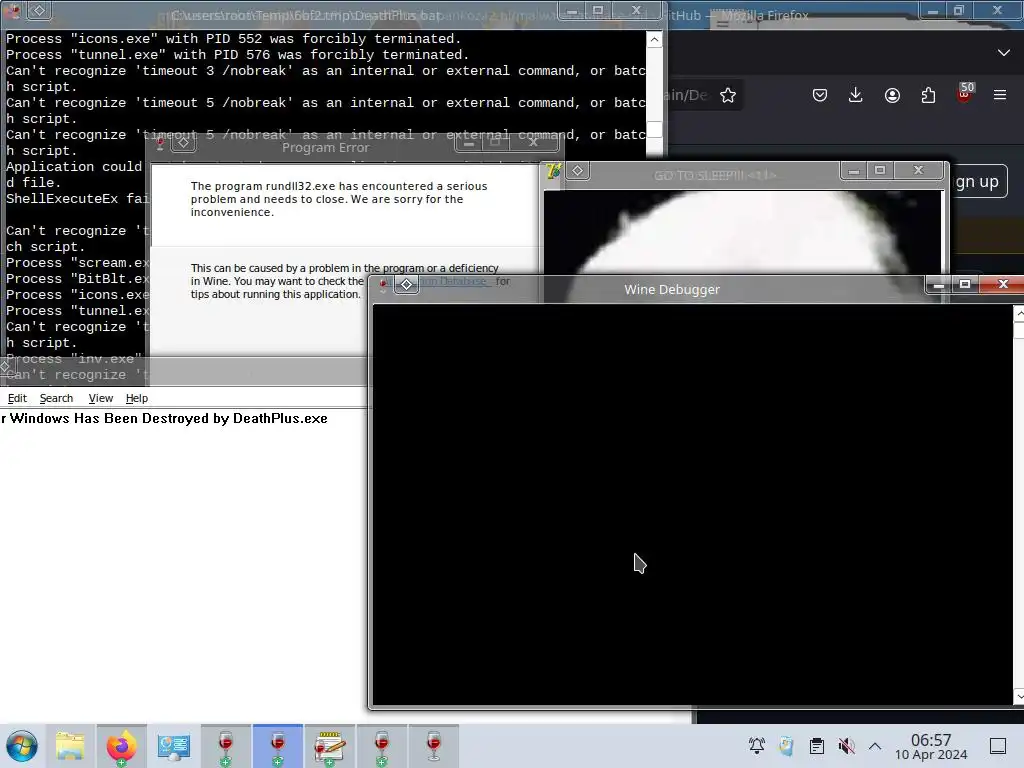Image resolution: width=1024 pixels, height=768 pixels.
Task: Bookmark this page with the star icon
Action: [x=728, y=95]
